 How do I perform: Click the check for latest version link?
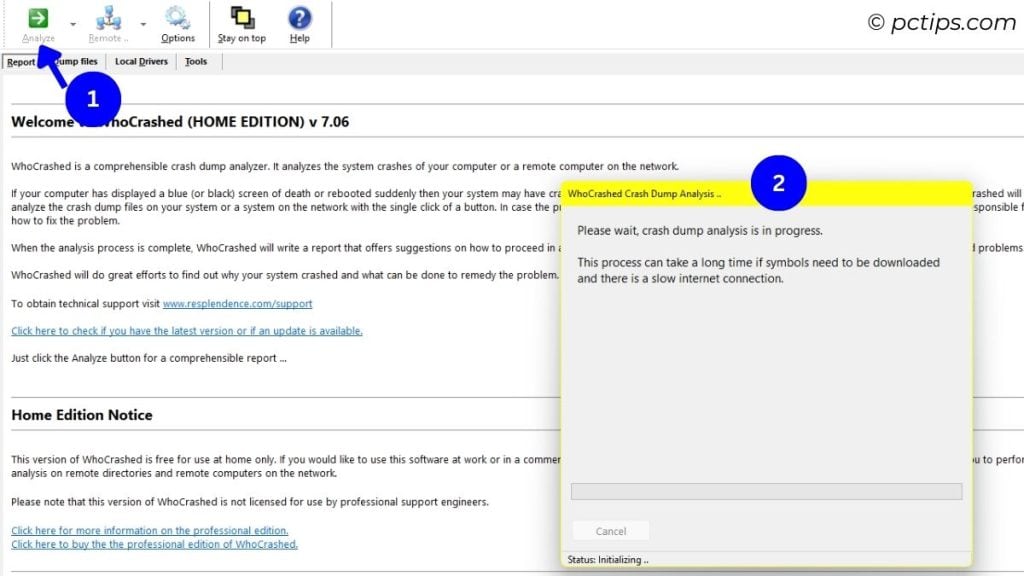[187, 331]
